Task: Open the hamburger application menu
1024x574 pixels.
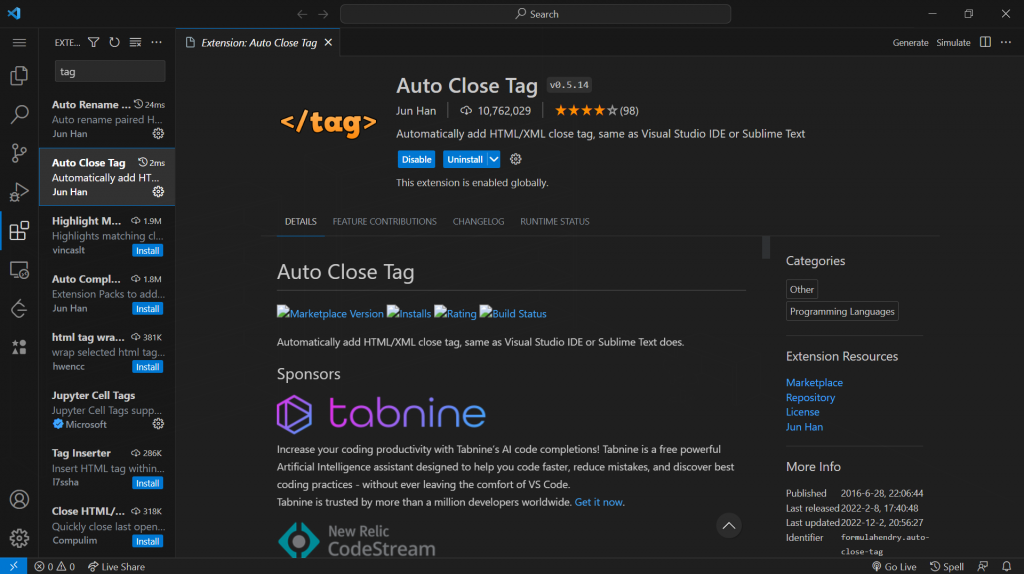Action: click(x=19, y=42)
